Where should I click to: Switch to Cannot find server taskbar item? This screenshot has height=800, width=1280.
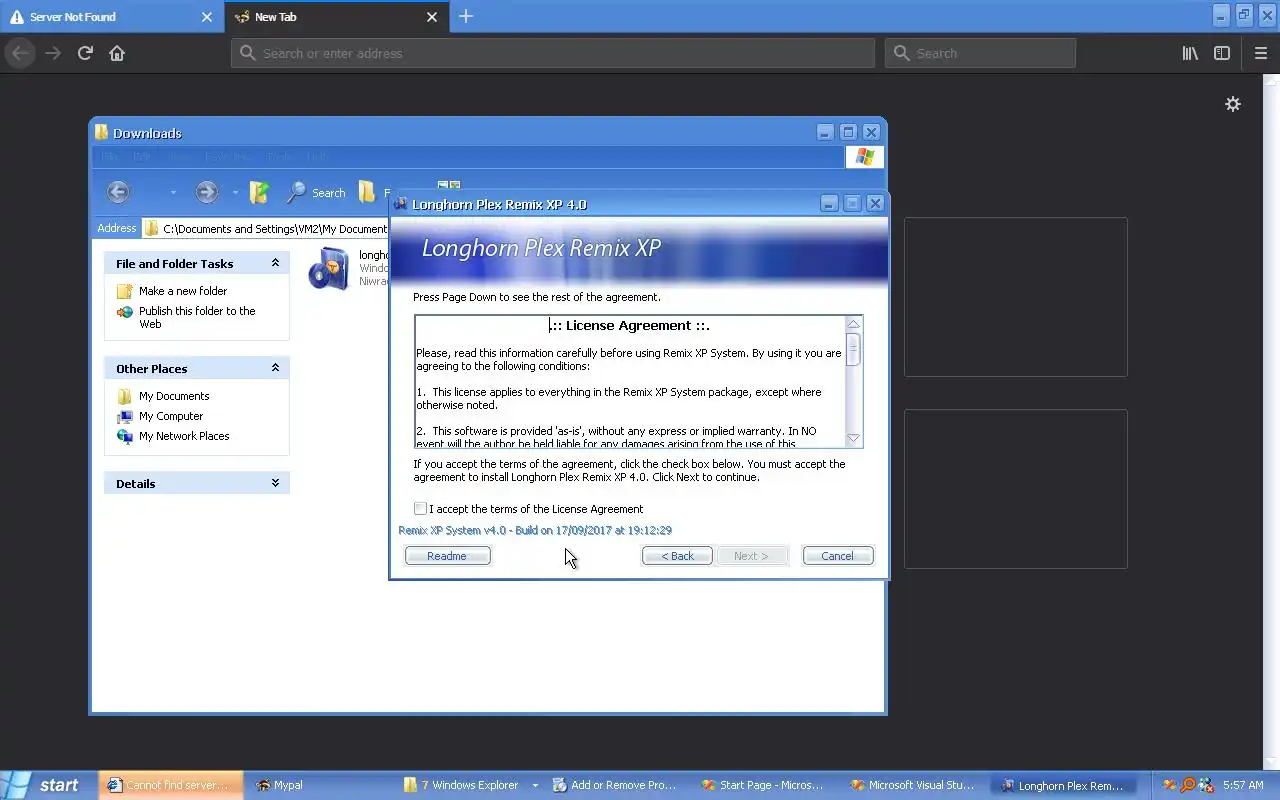coord(171,785)
